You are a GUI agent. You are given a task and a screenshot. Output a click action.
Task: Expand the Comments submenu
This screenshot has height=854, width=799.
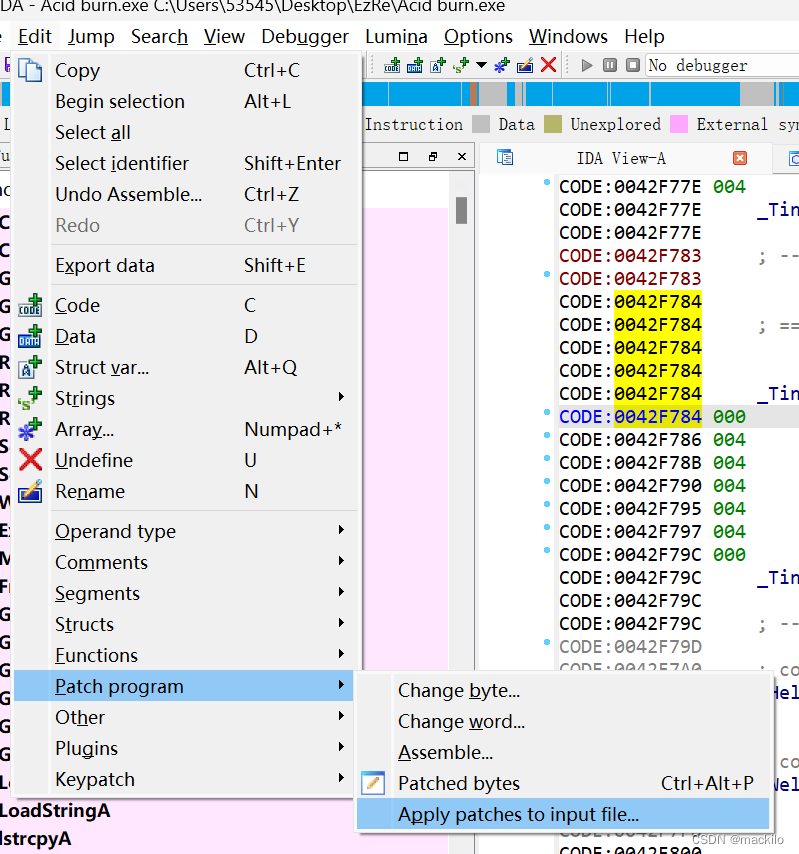pyautogui.click(x=341, y=560)
